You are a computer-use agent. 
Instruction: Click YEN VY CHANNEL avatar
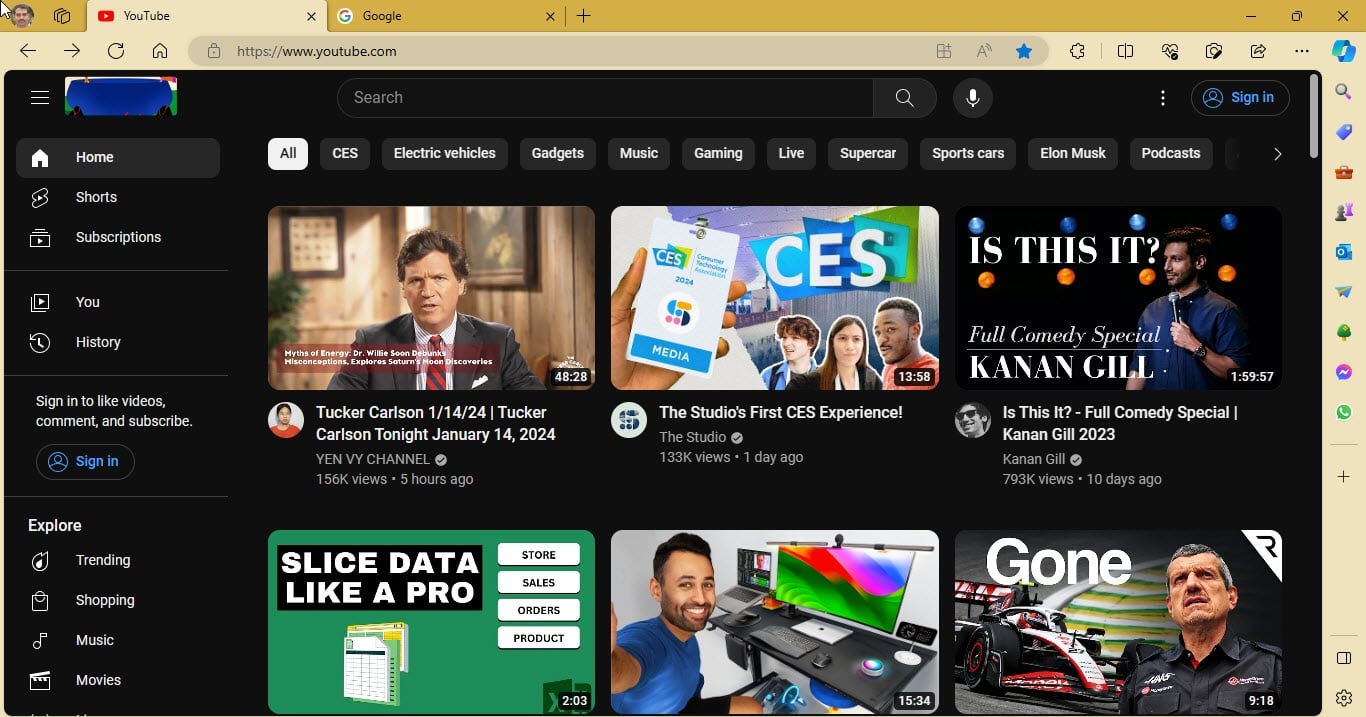(286, 421)
